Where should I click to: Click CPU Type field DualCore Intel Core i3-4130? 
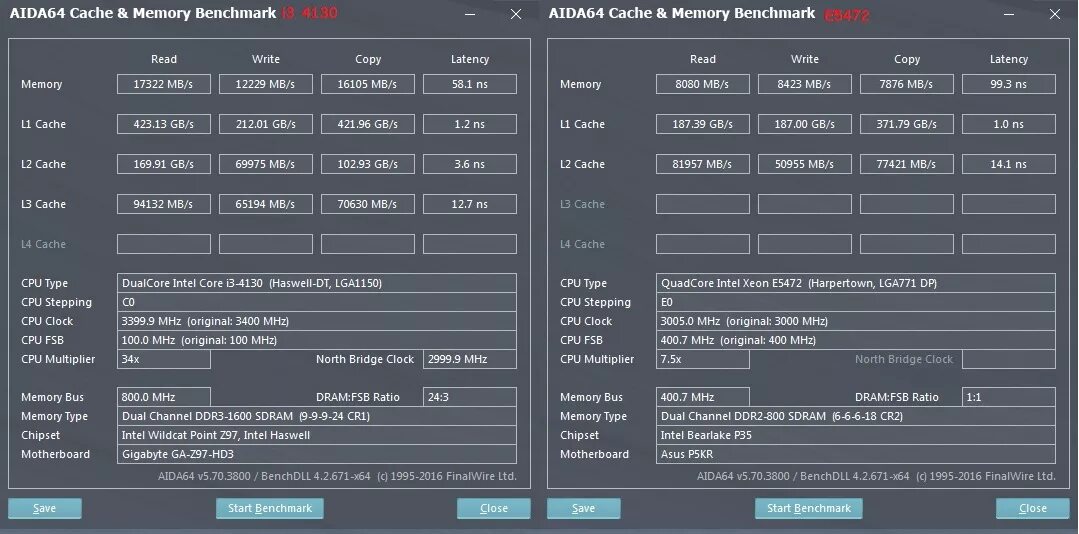[317, 283]
